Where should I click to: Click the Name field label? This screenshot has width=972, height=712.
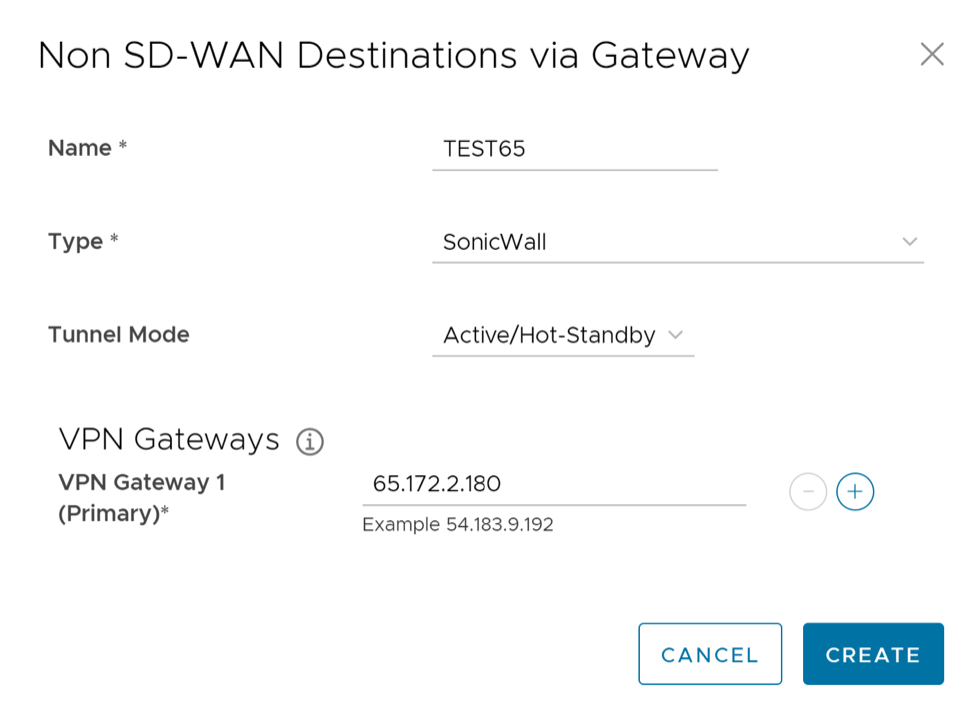pos(80,149)
